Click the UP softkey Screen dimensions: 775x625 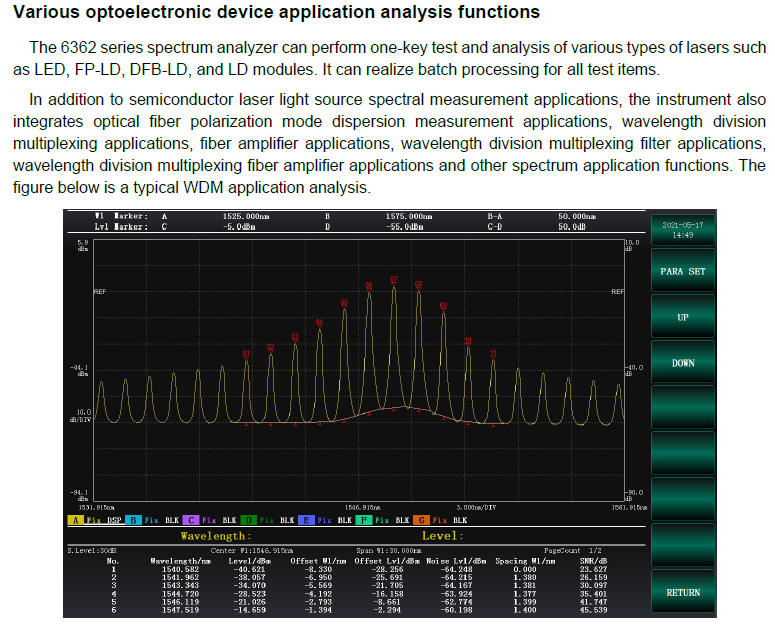pyautogui.click(x=683, y=317)
